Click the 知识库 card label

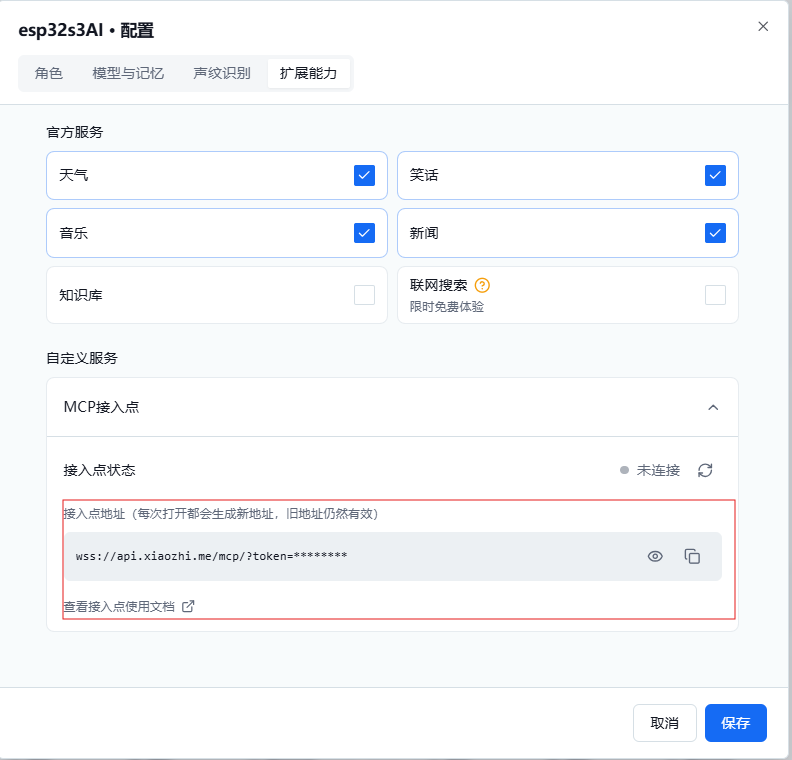tap(81, 295)
